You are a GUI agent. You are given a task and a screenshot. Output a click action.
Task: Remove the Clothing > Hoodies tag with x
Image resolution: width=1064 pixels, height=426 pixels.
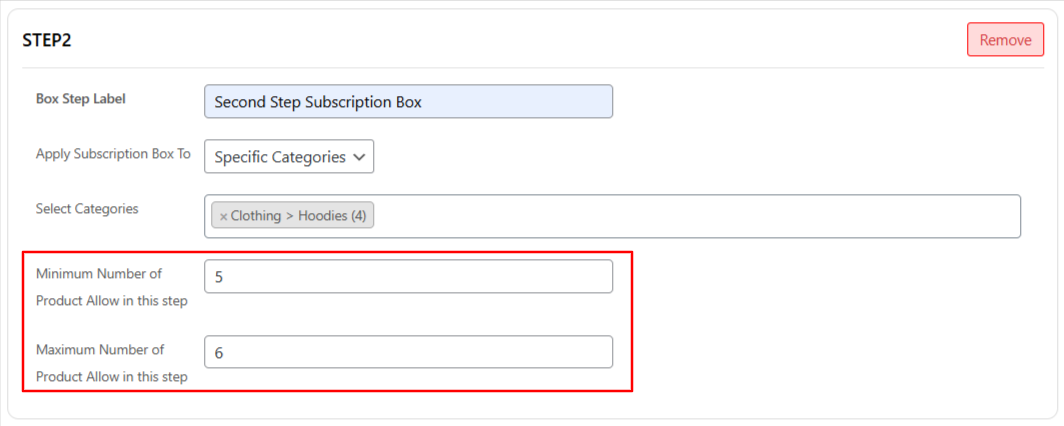223,216
